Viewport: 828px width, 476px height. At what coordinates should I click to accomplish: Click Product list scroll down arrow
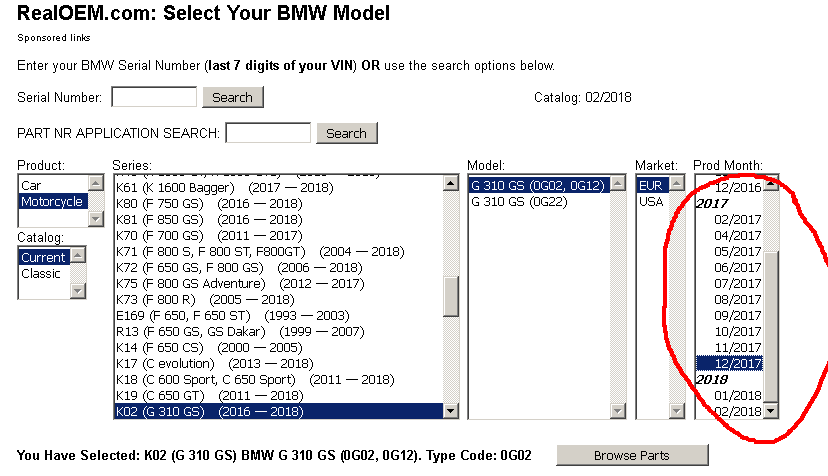pyautogui.click(x=96, y=218)
